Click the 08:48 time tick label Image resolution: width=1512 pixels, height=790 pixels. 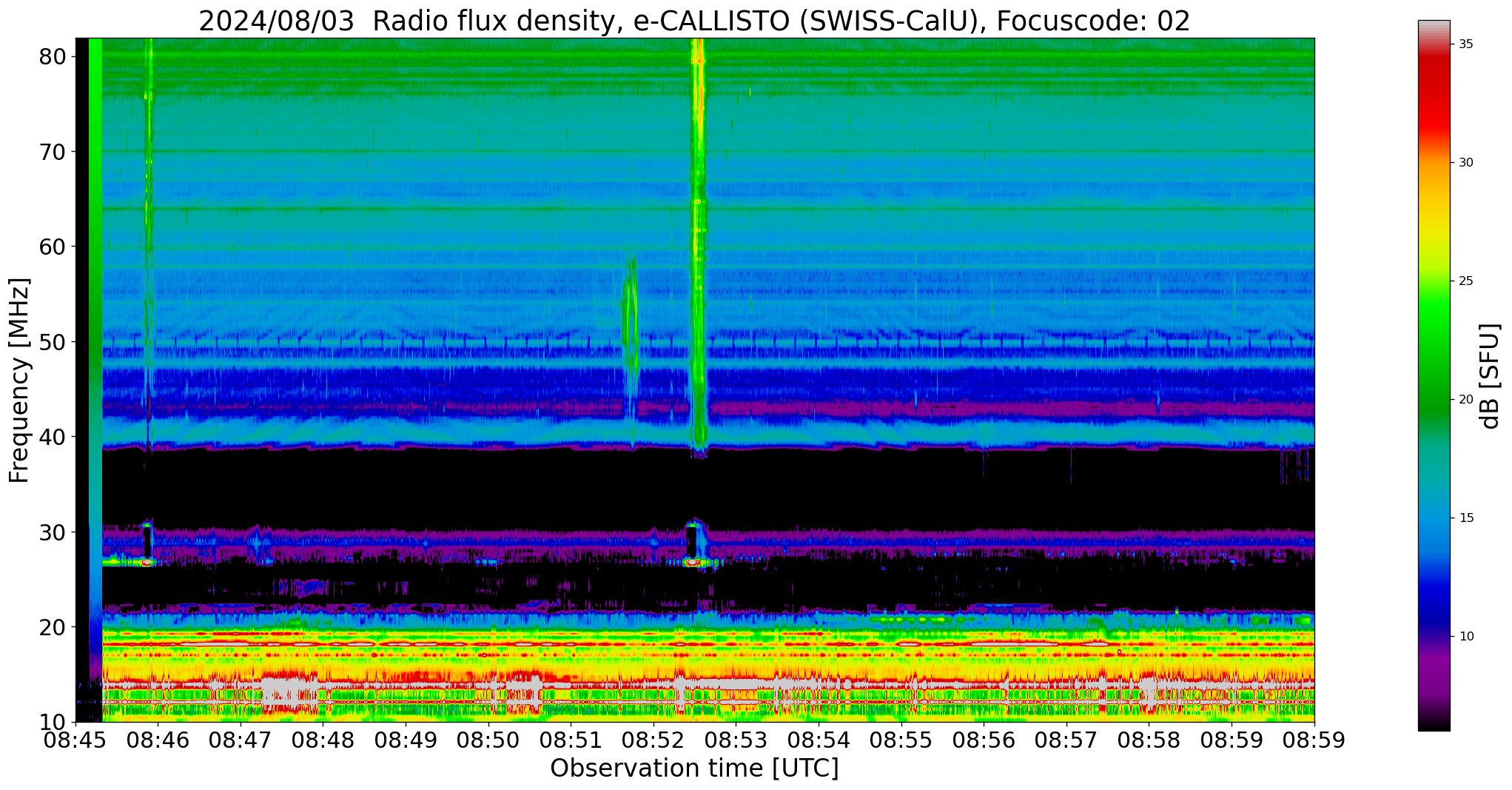tap(323, 740)
